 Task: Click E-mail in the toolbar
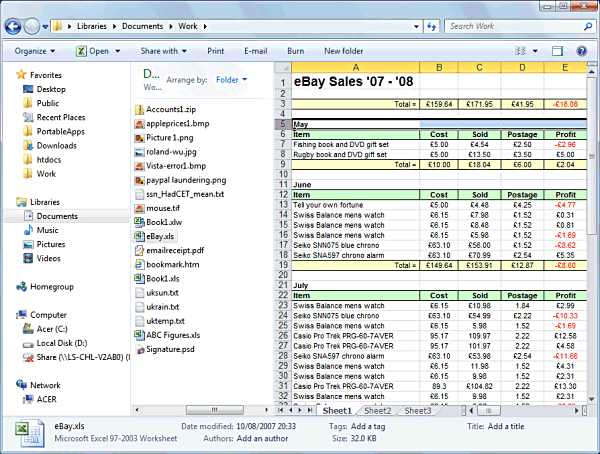pyautogui.click(x=256, y=51)
